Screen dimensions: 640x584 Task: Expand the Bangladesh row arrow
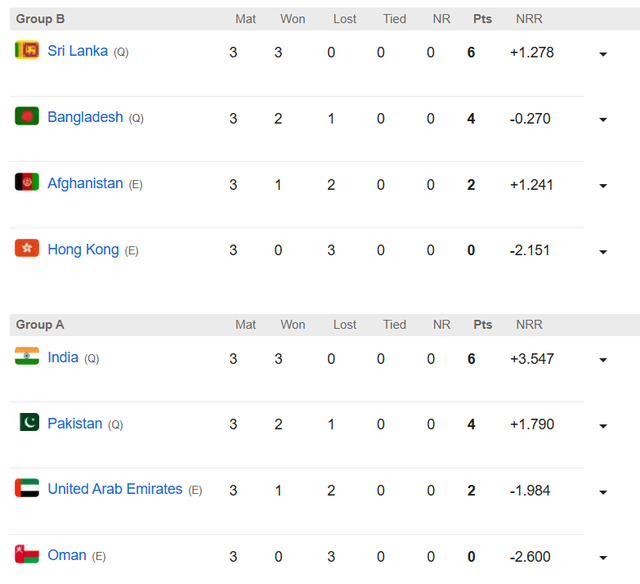[x=603, y=120]
